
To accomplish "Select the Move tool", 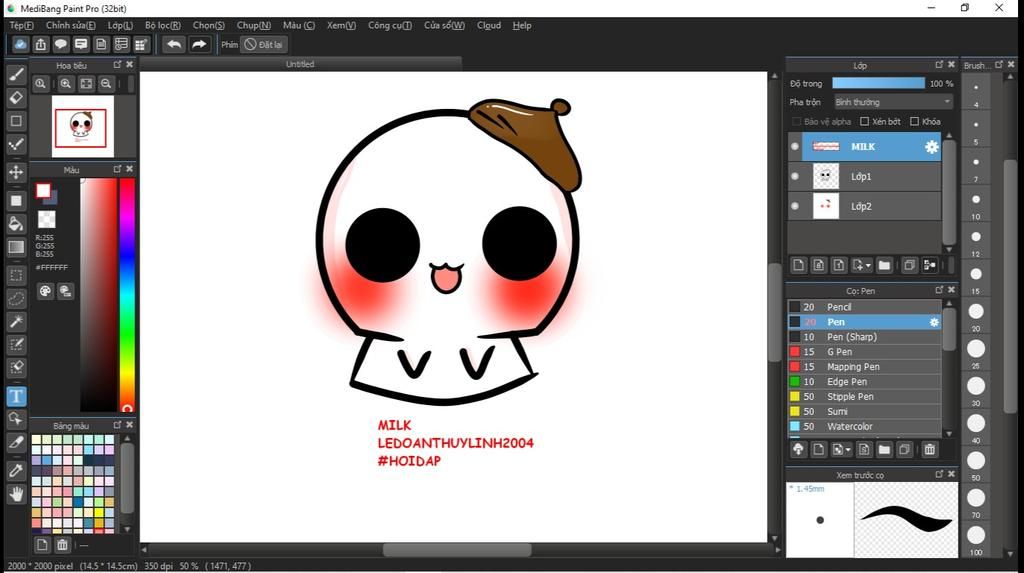I will click(x=16, y=172).
